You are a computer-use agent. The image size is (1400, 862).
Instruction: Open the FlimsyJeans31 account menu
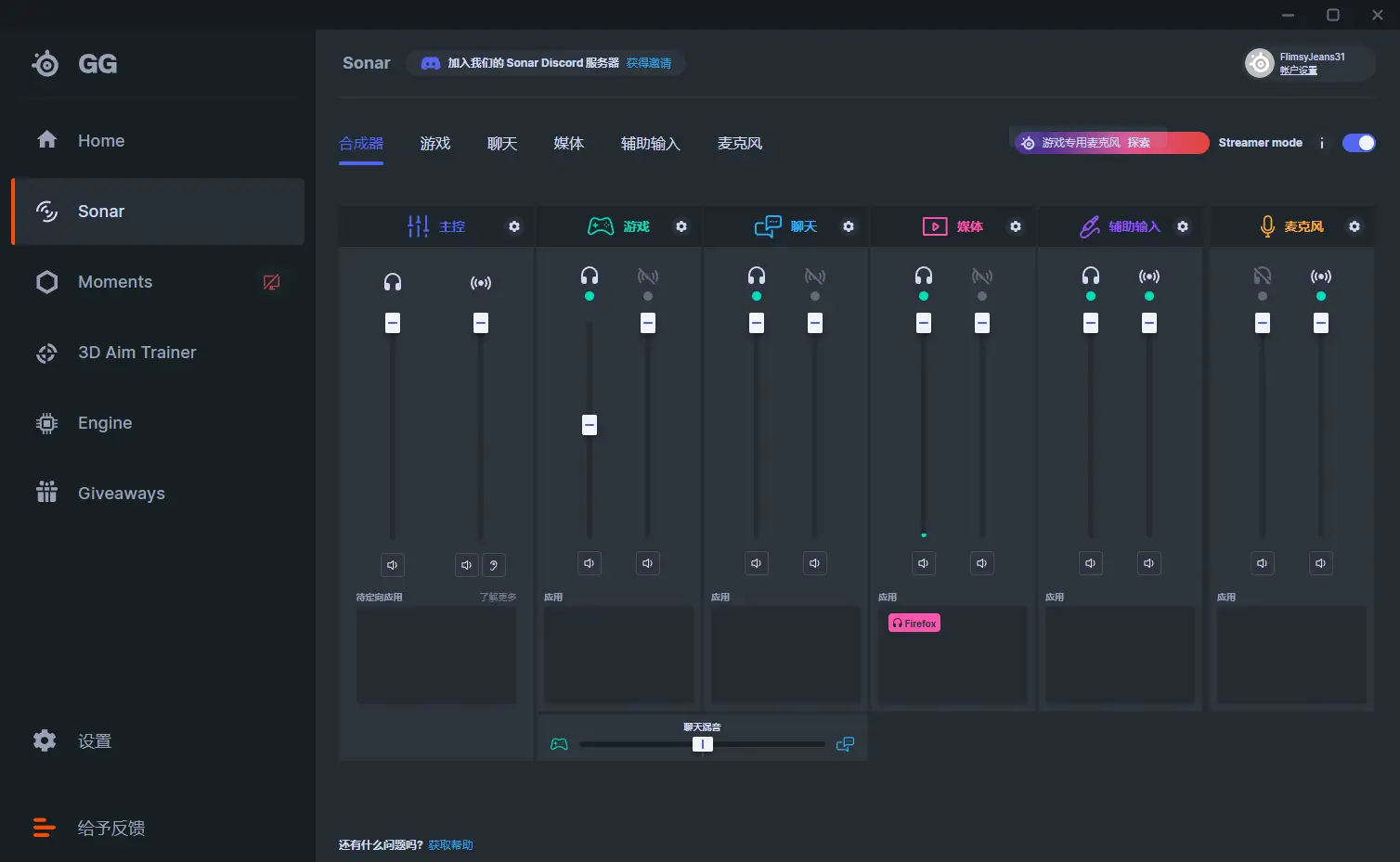(x=1309, y=63)
